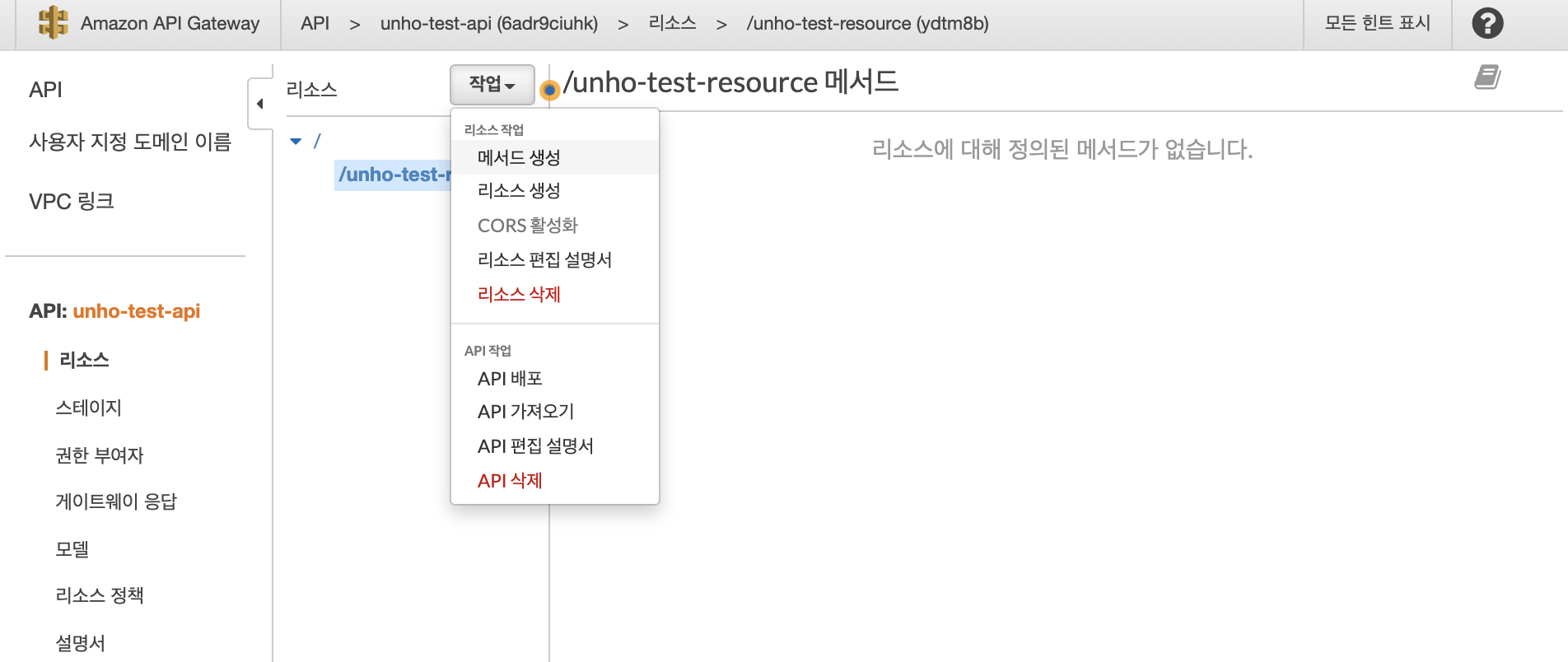This screenshot has height=662, width=1568.
Task: Select 메서드 생성 from the menu
Action: pos(555,157)
